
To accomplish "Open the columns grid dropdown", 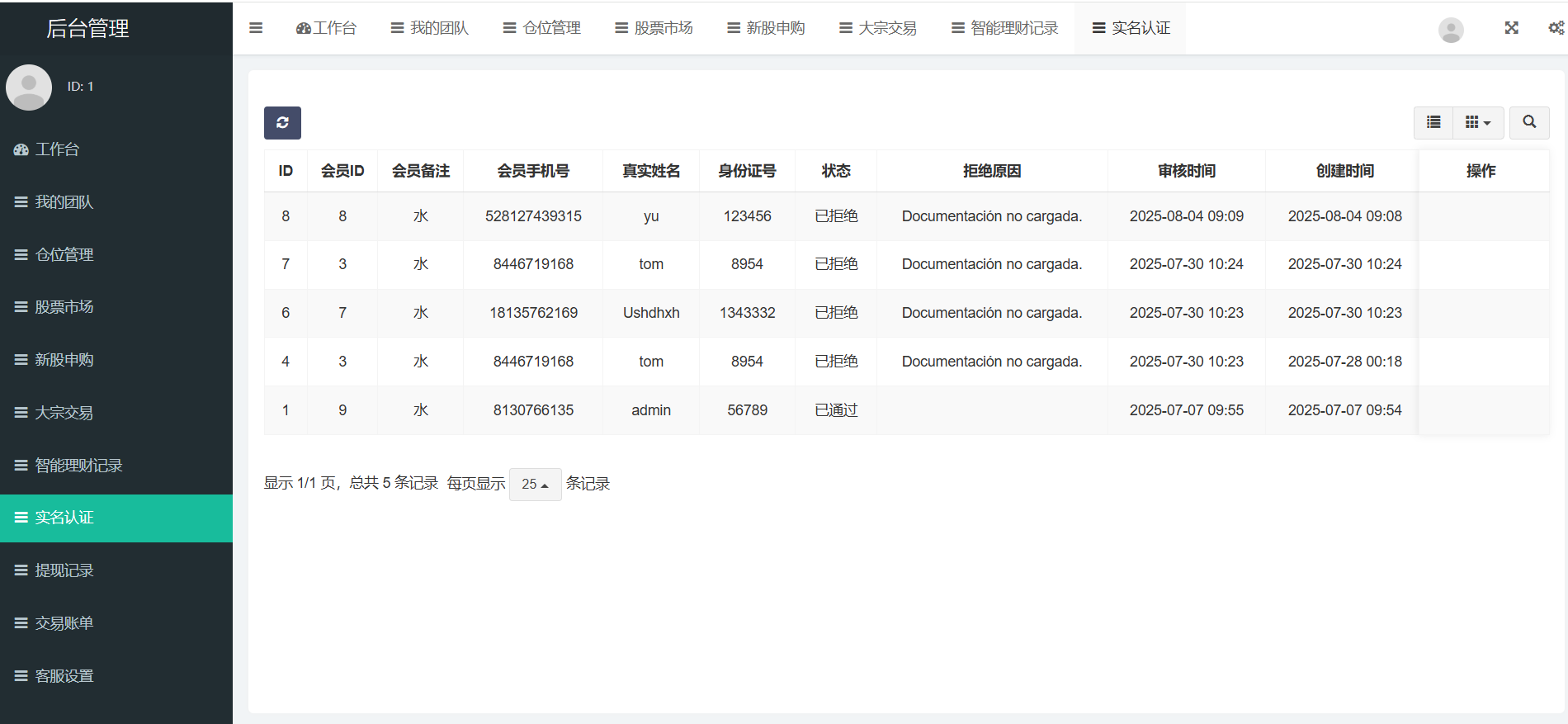I will point(1477,122).
